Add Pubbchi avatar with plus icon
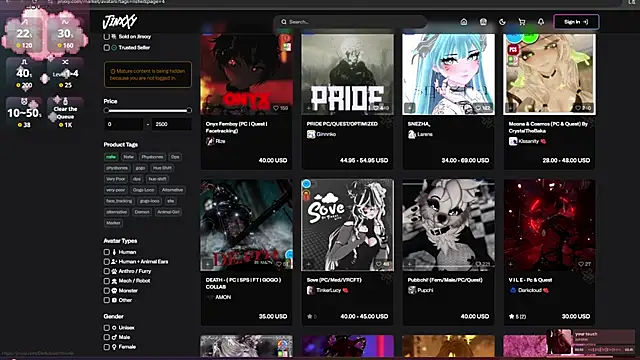This screenshot has width=640, height=360. click(x=409, y=264)
